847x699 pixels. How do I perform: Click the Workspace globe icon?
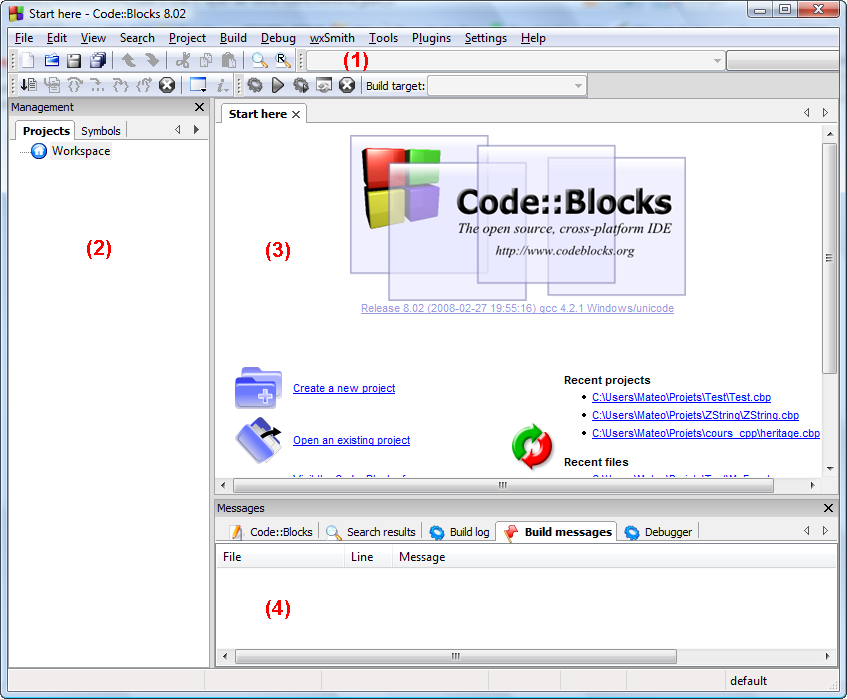click(39, 151)
